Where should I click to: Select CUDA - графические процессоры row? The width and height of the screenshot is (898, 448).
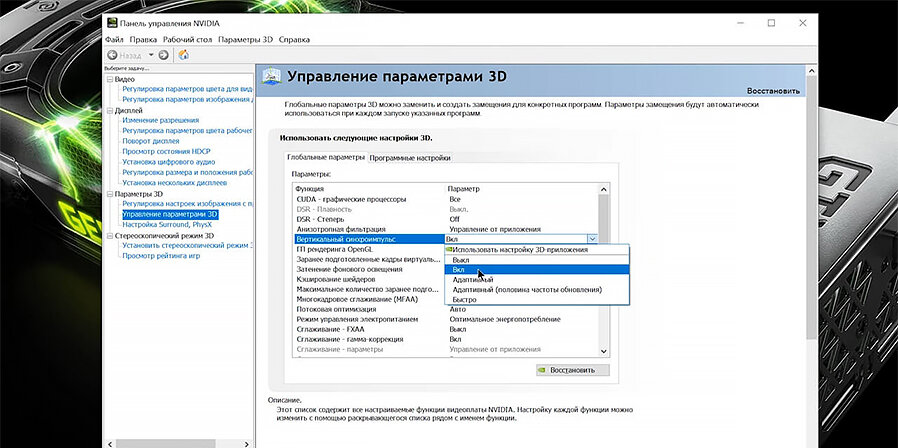coord(446,199)
